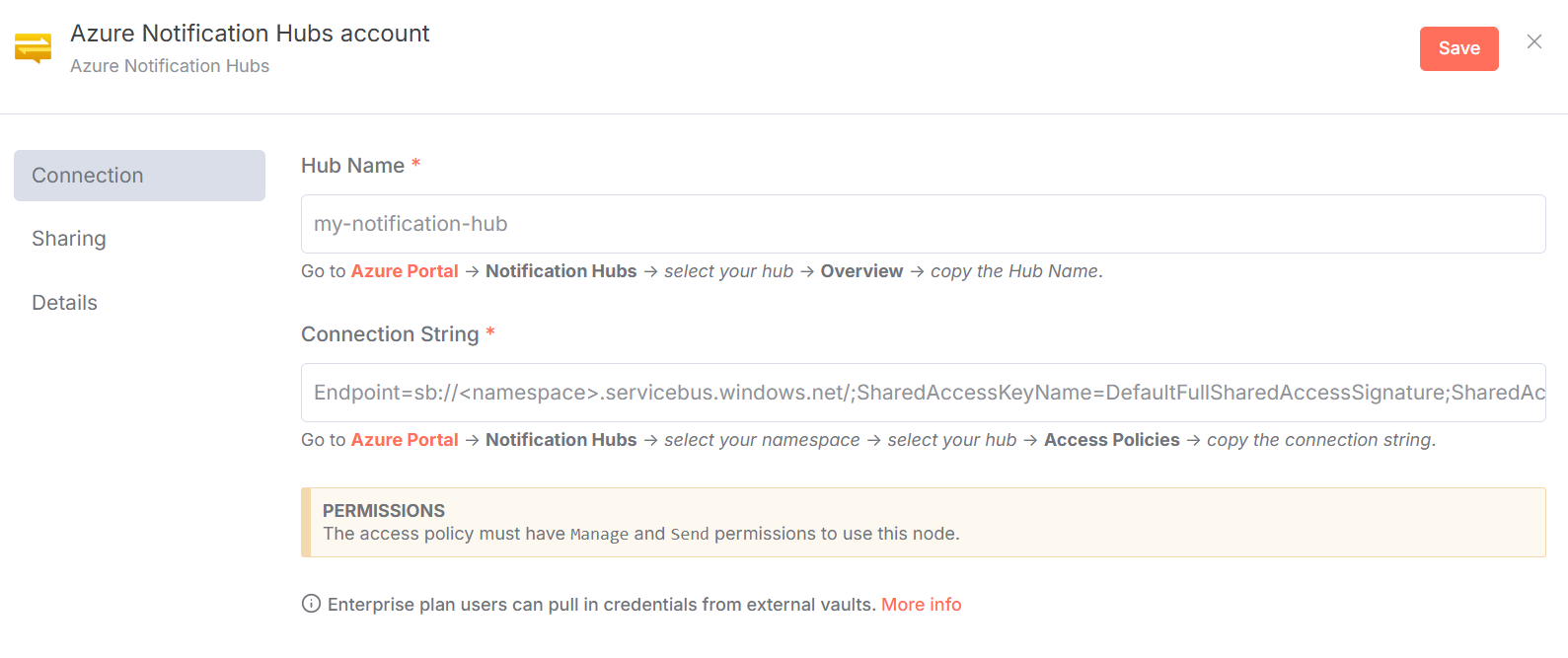Click the credential title Azure Notification Hubs account
This screenshot has width=1568, height=658.
250,34
